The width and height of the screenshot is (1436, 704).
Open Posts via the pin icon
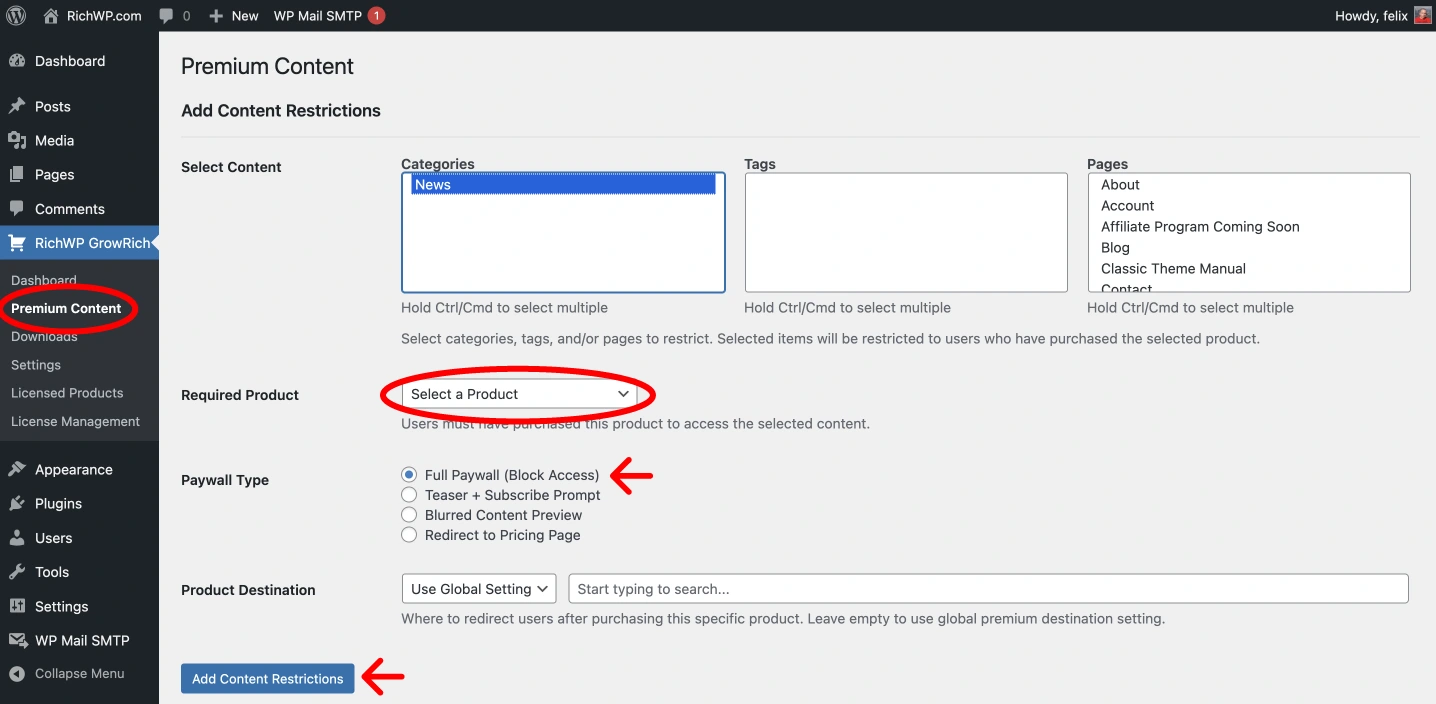click(x=17, y=106)
